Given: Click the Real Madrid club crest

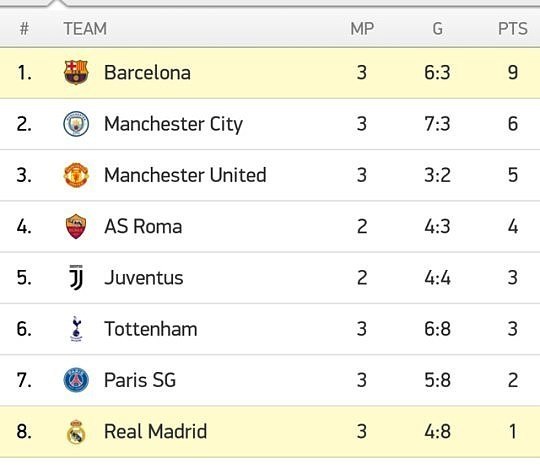Looking at the screenshot, I should point(76,431).
